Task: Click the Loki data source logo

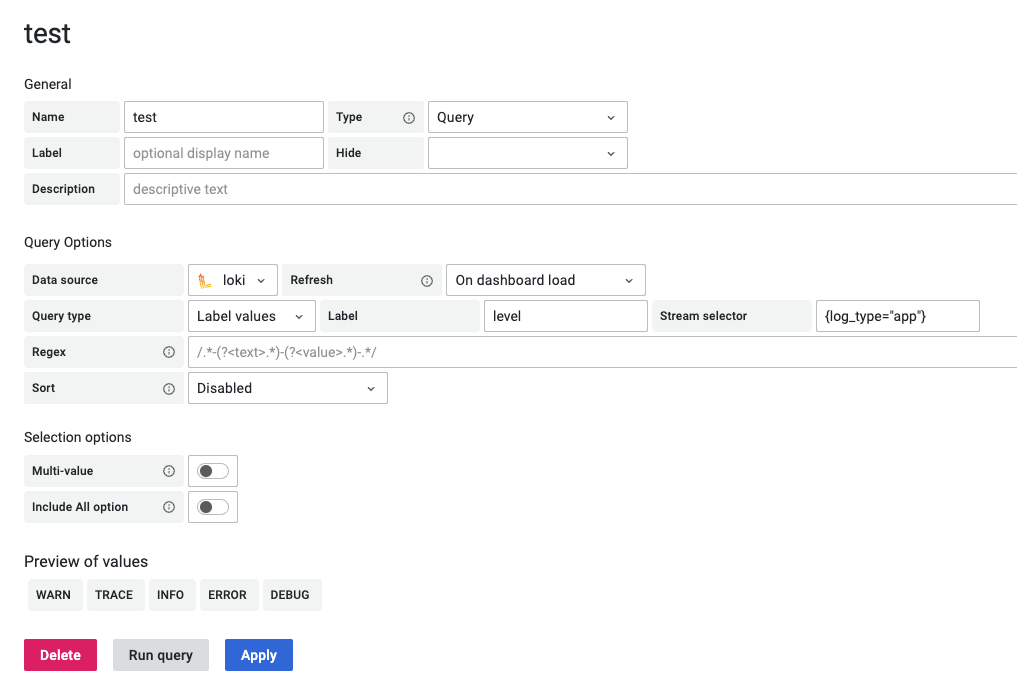Action: [x=205, y=280]
